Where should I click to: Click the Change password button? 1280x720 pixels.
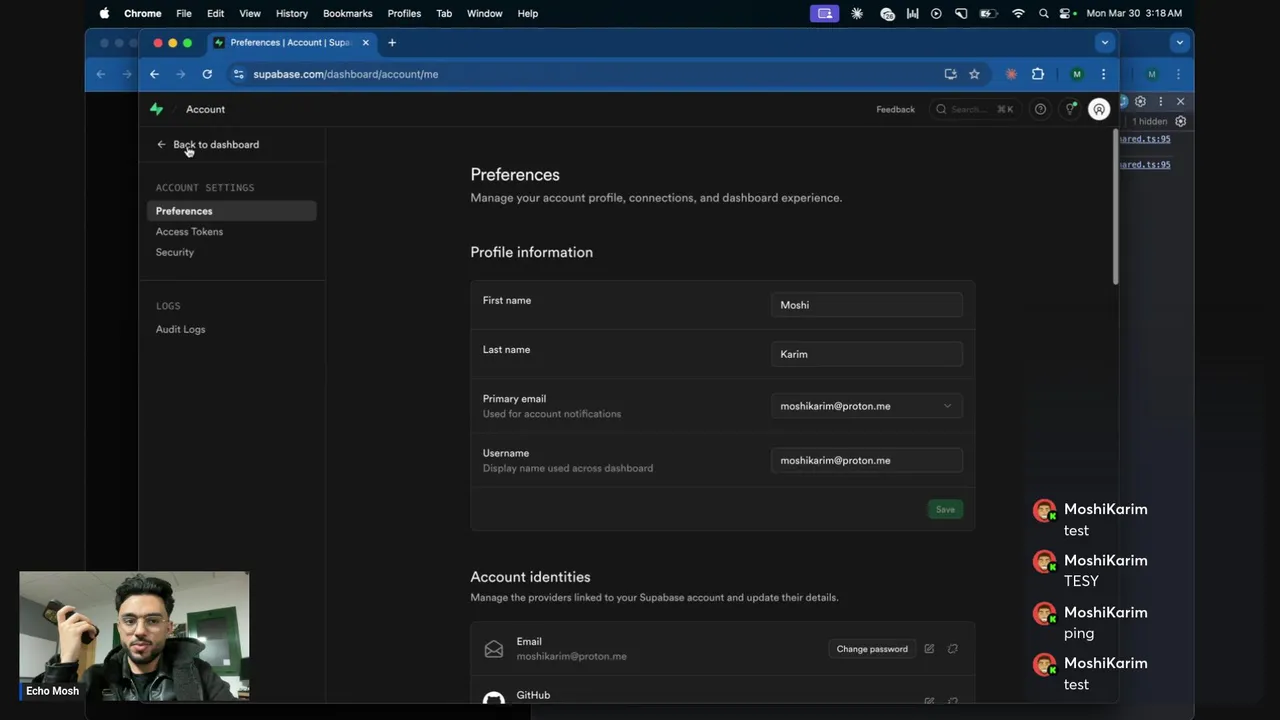click(x=872, y=649)
